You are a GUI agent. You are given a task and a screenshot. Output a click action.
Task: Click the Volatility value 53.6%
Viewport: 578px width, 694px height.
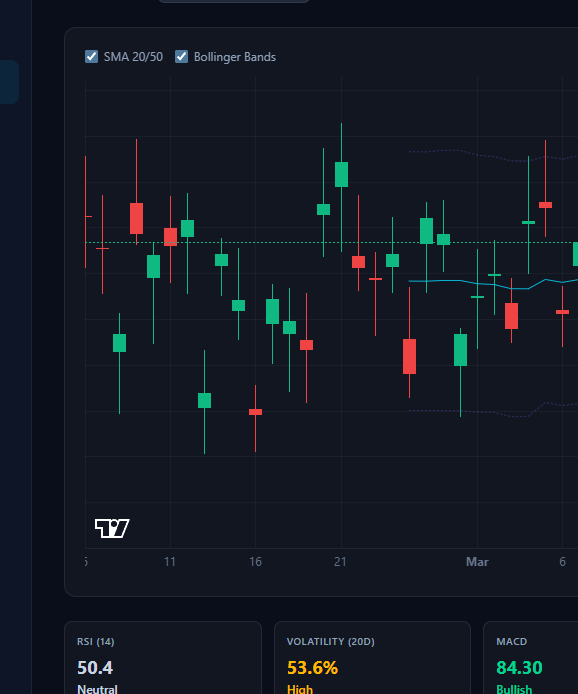point(312,667)
